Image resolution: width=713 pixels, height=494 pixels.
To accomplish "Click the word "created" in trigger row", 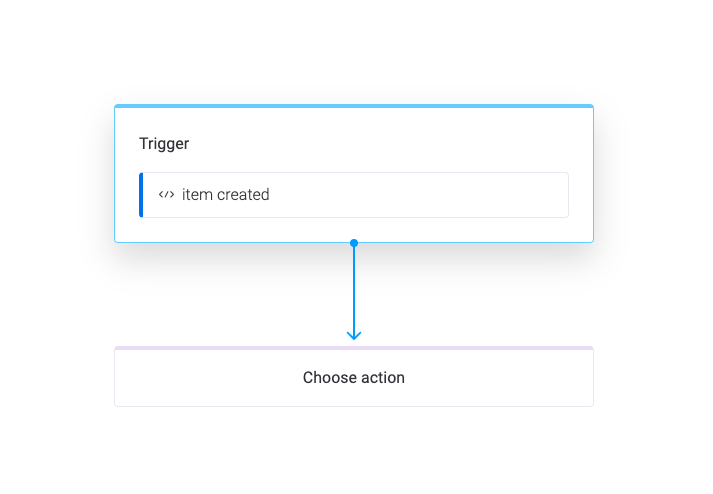I will pyautogui.click(x=243, y=195).
